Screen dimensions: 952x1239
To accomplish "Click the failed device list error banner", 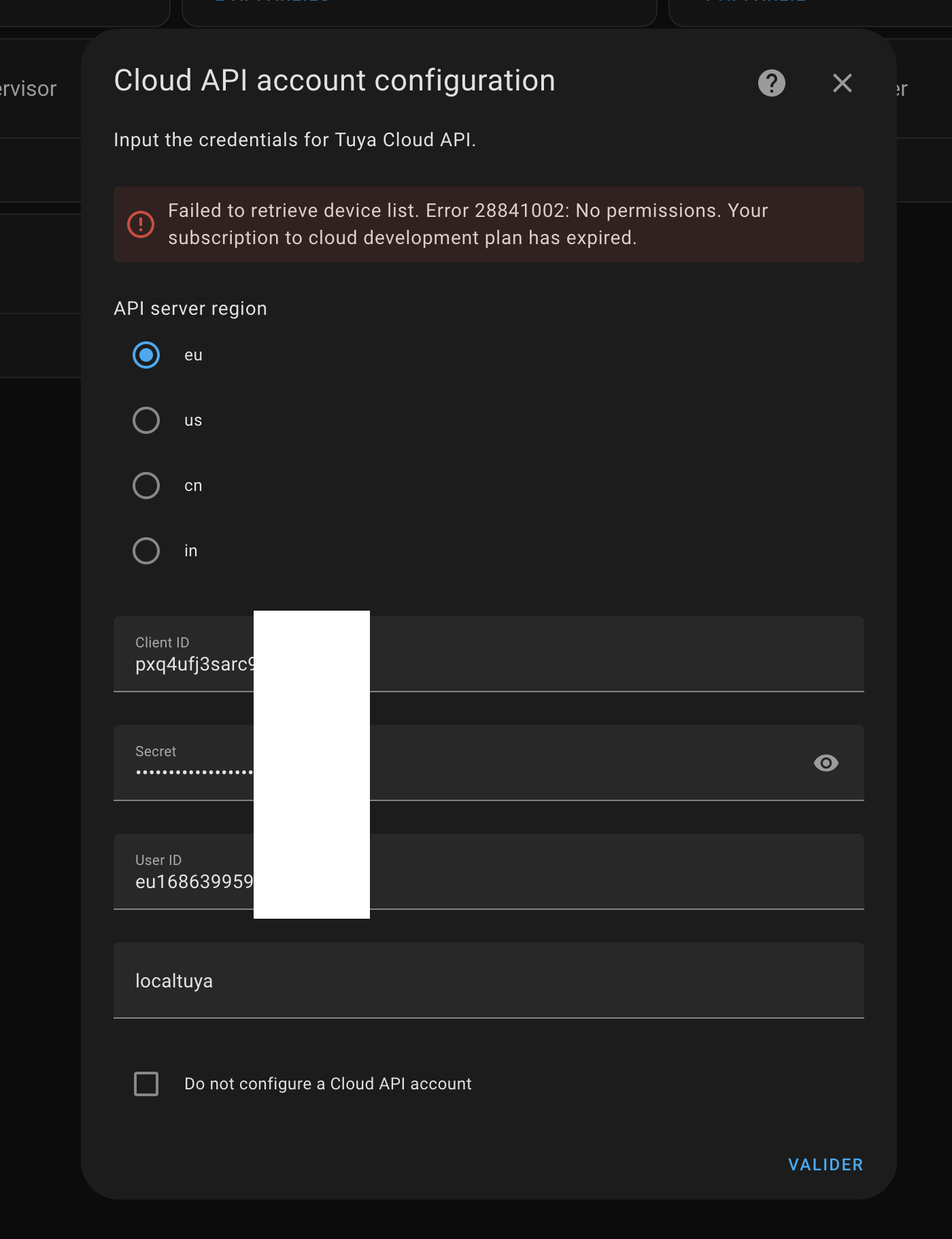I will pyautogui.click(x=488, y=224).
